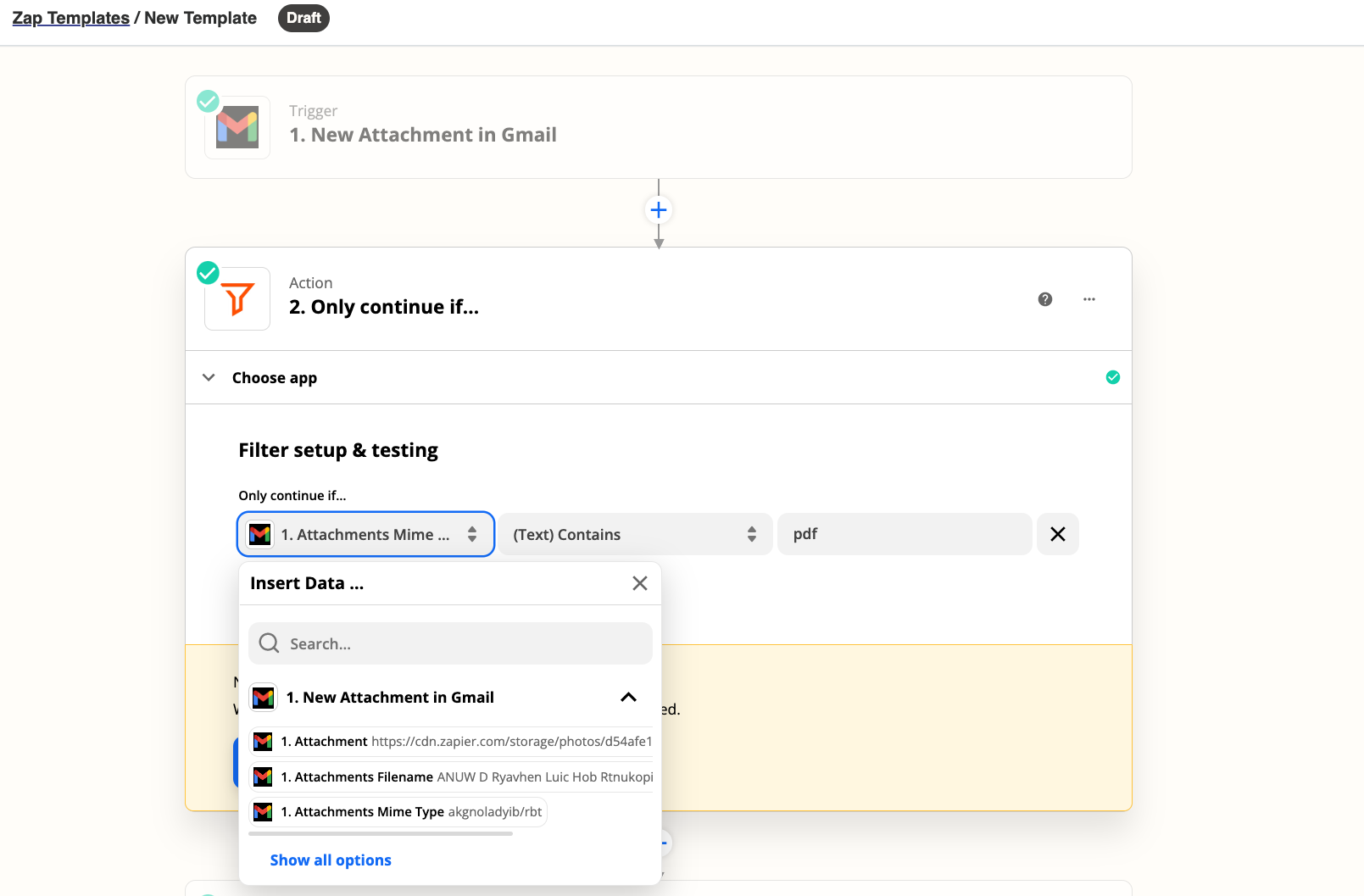
Task: Click the pdf value input field
Action: [905, 534]
